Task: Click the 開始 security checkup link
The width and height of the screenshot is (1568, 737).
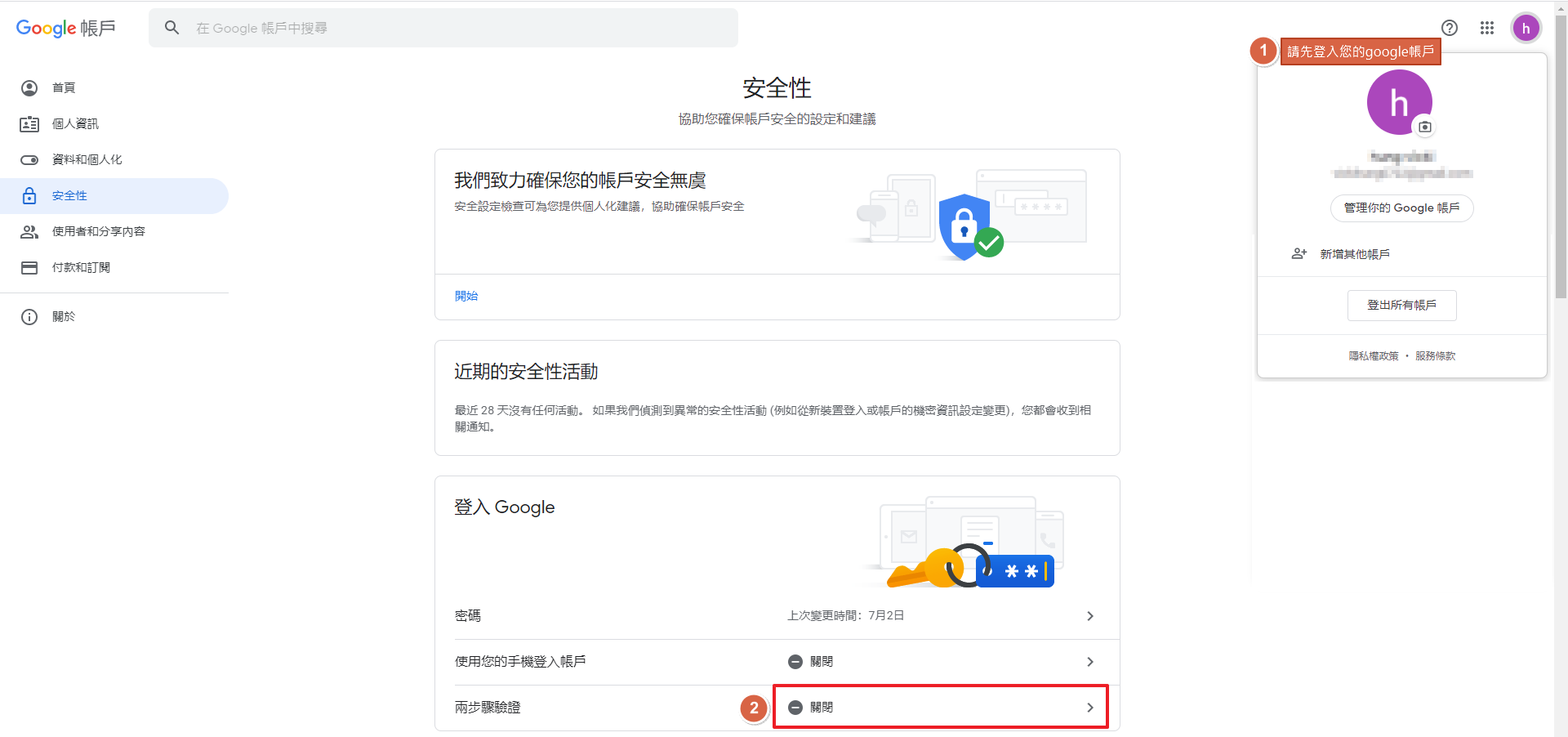Action: coord(466,296)
